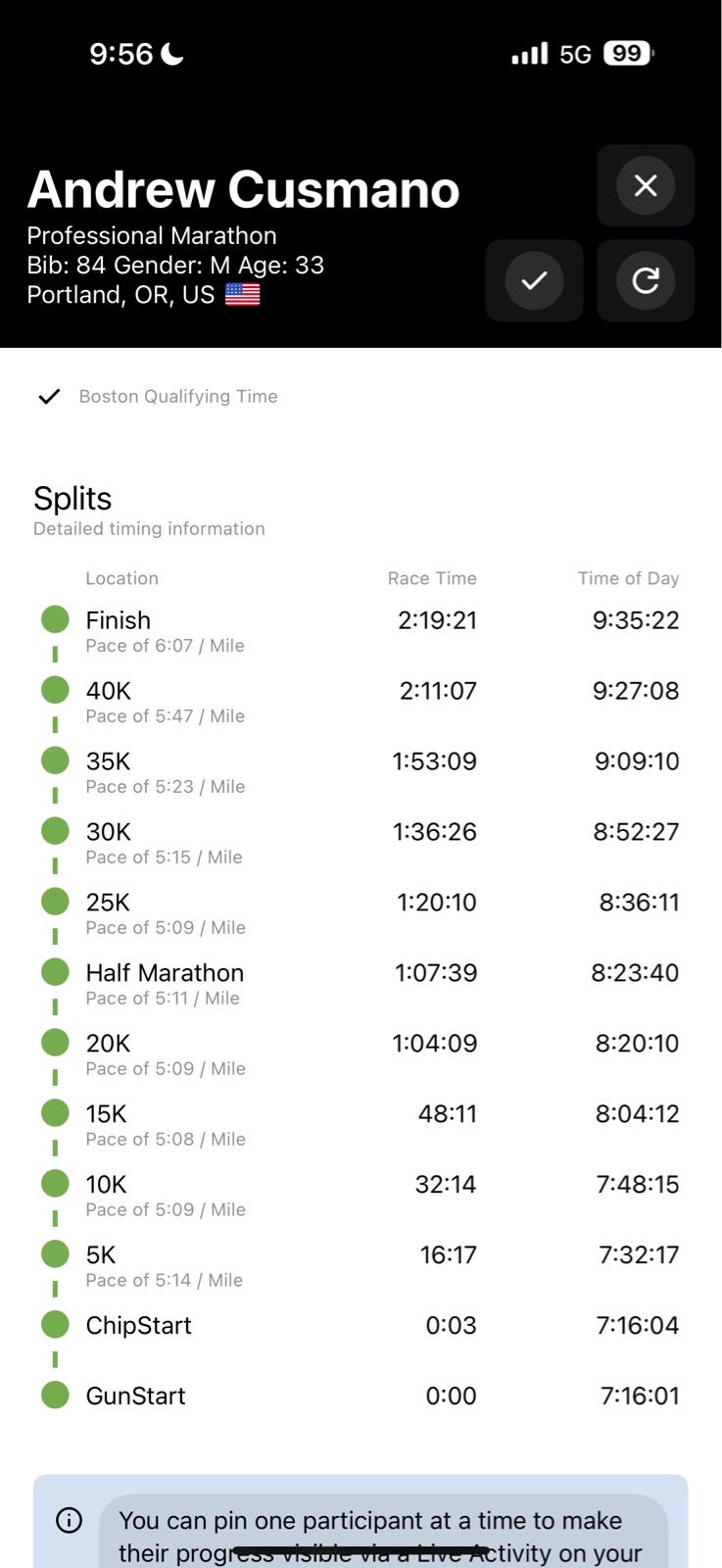Select the ChipStart split marker

click(55, 1325)
